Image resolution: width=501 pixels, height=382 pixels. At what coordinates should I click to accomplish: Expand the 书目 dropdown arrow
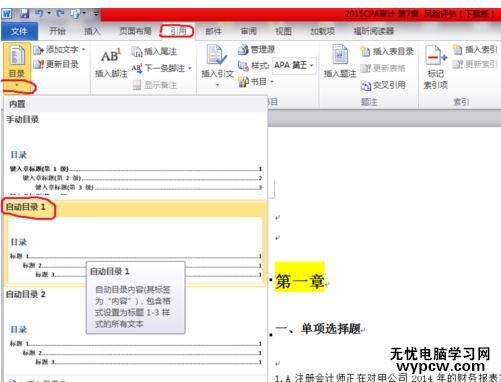point(272,82)
